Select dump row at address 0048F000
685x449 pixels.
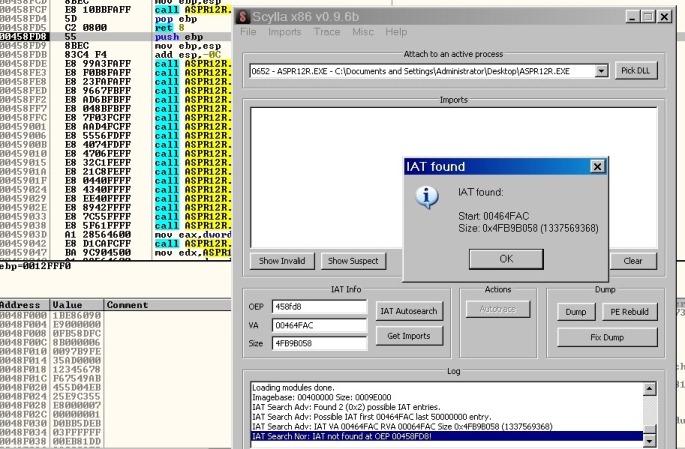coord(116,315)
